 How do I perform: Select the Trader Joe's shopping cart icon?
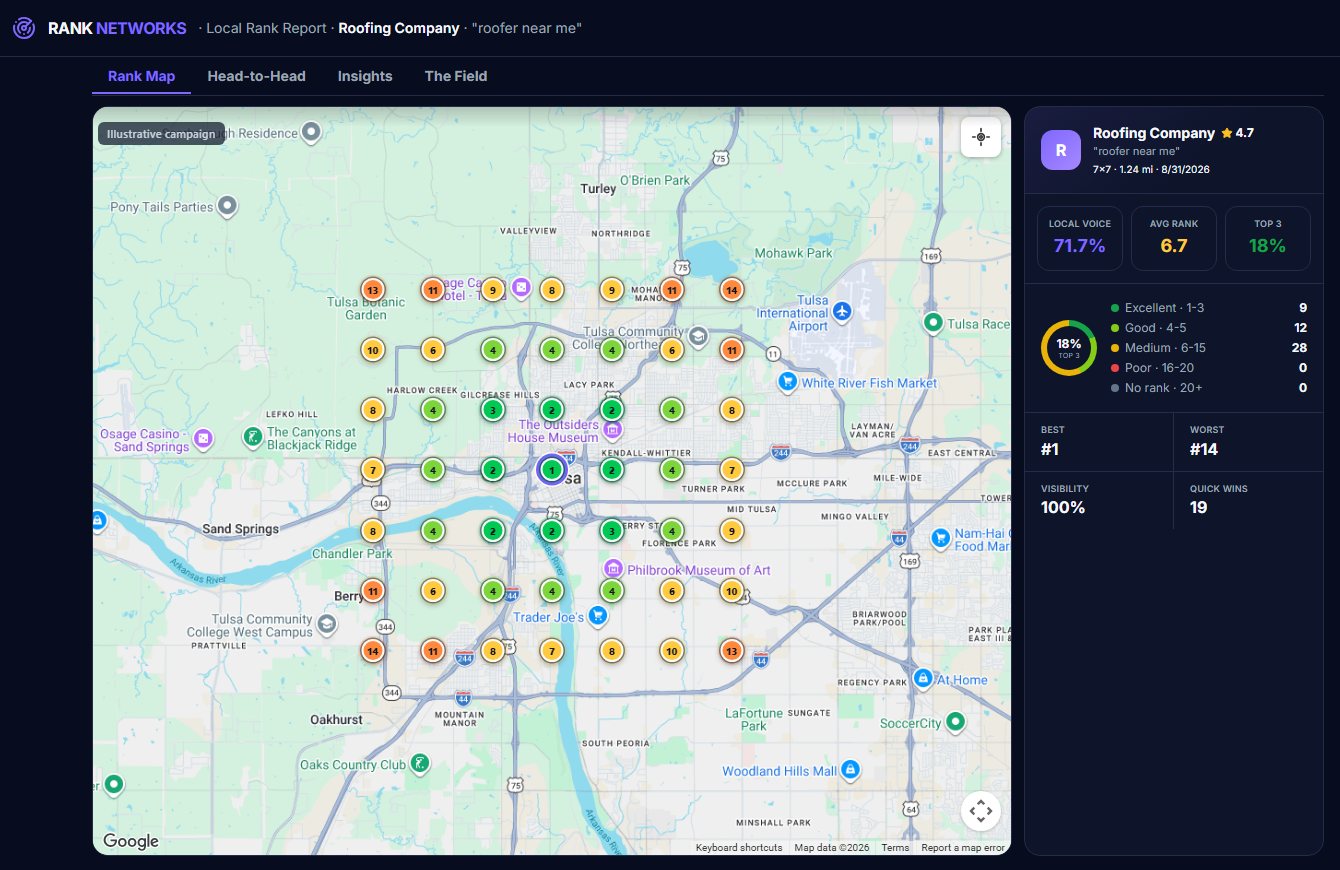pos(597,615)
